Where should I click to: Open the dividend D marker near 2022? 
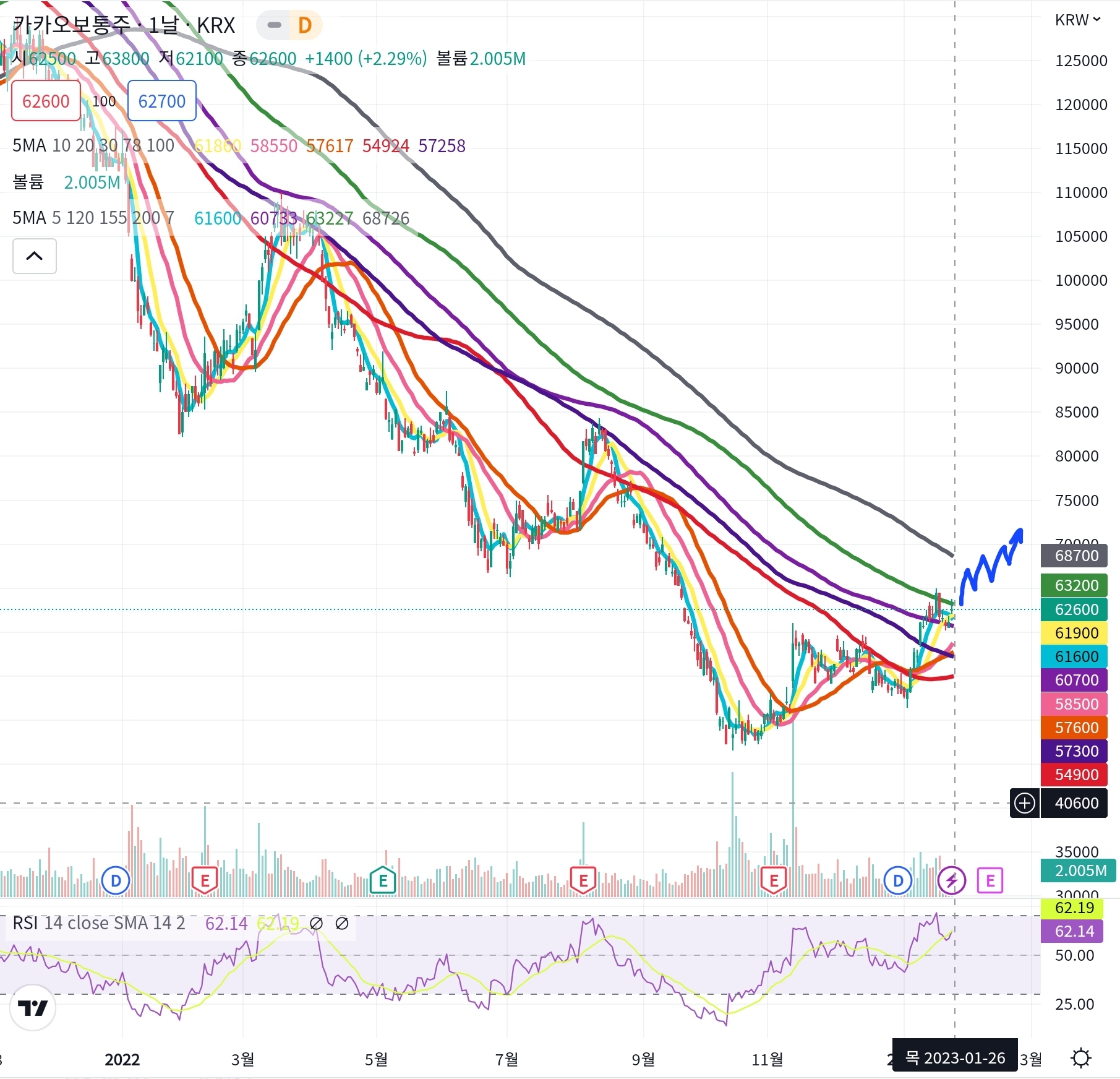click(116, 880)
